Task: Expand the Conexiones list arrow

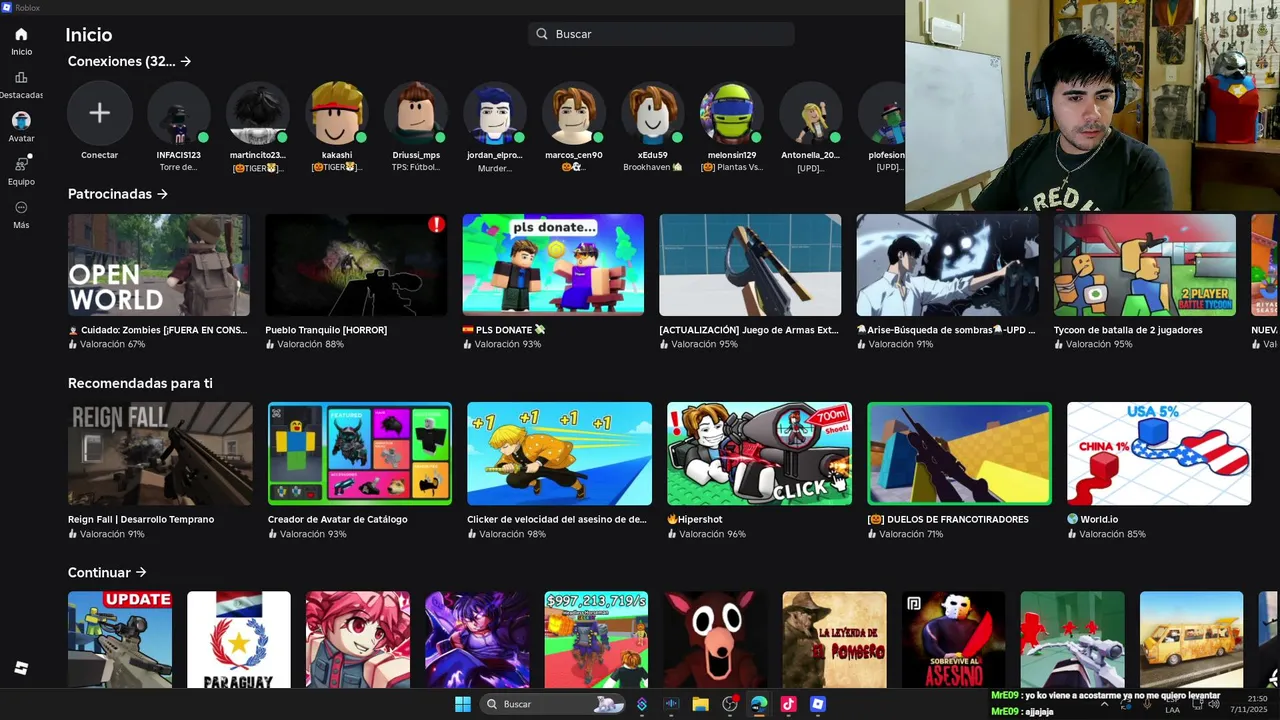Action: point(186,61)
